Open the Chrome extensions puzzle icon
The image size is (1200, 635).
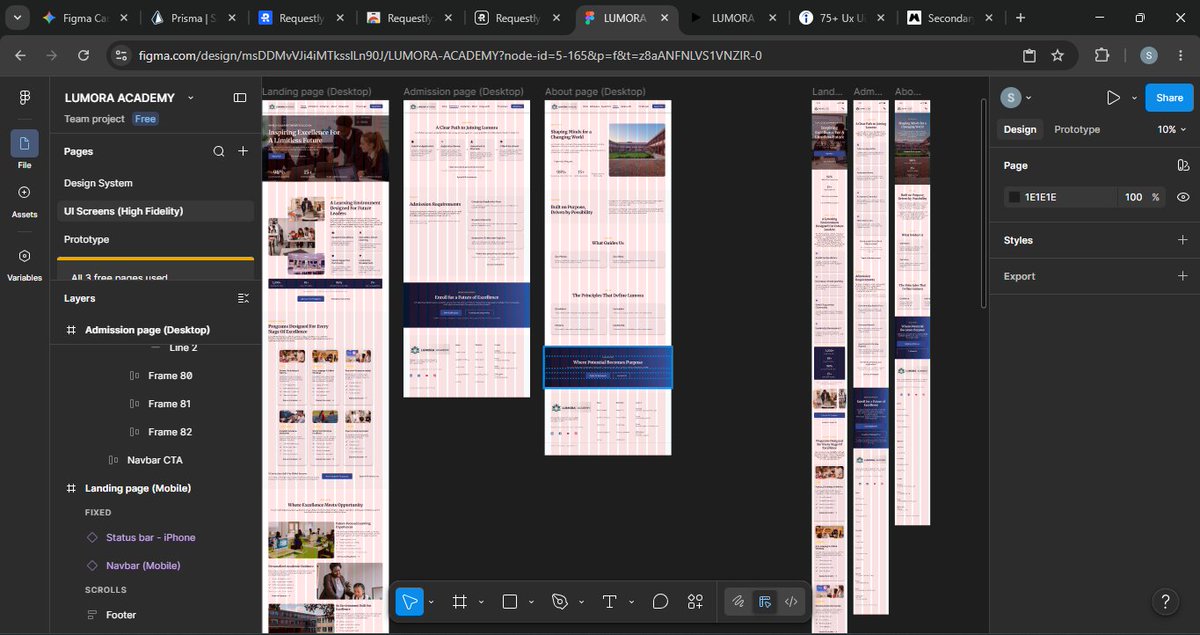tap(1102, 55)
